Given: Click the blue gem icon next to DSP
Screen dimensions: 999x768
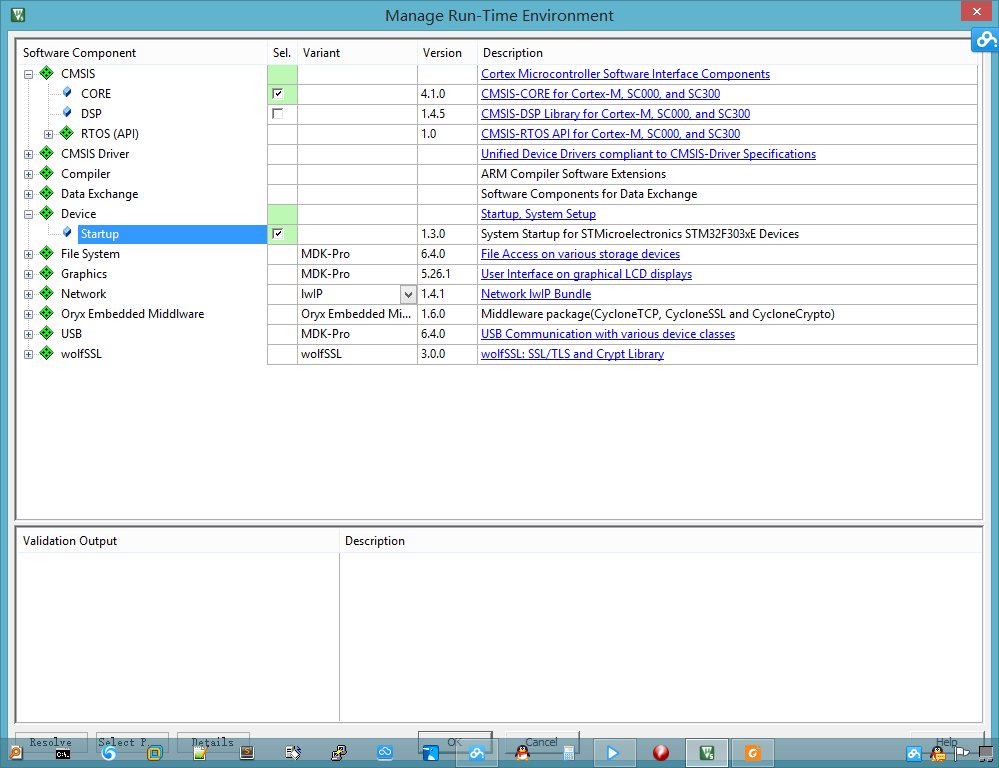Looking at the screenshot, I should tap(68, 113).
